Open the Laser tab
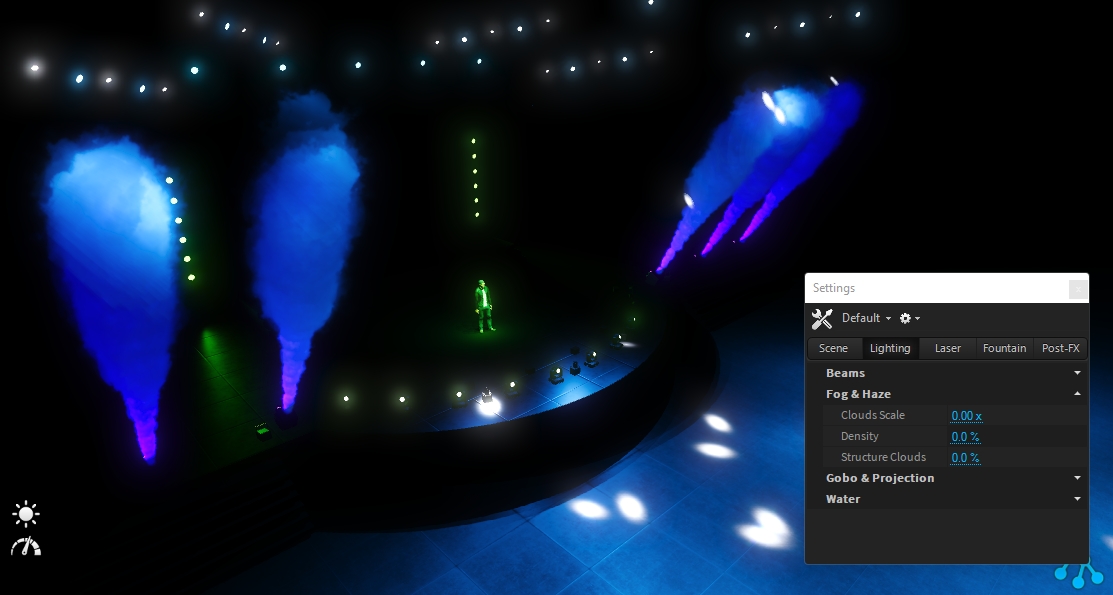Viewport: 1113px width, 595px height. pyautogui.click(x=948, y=348)
